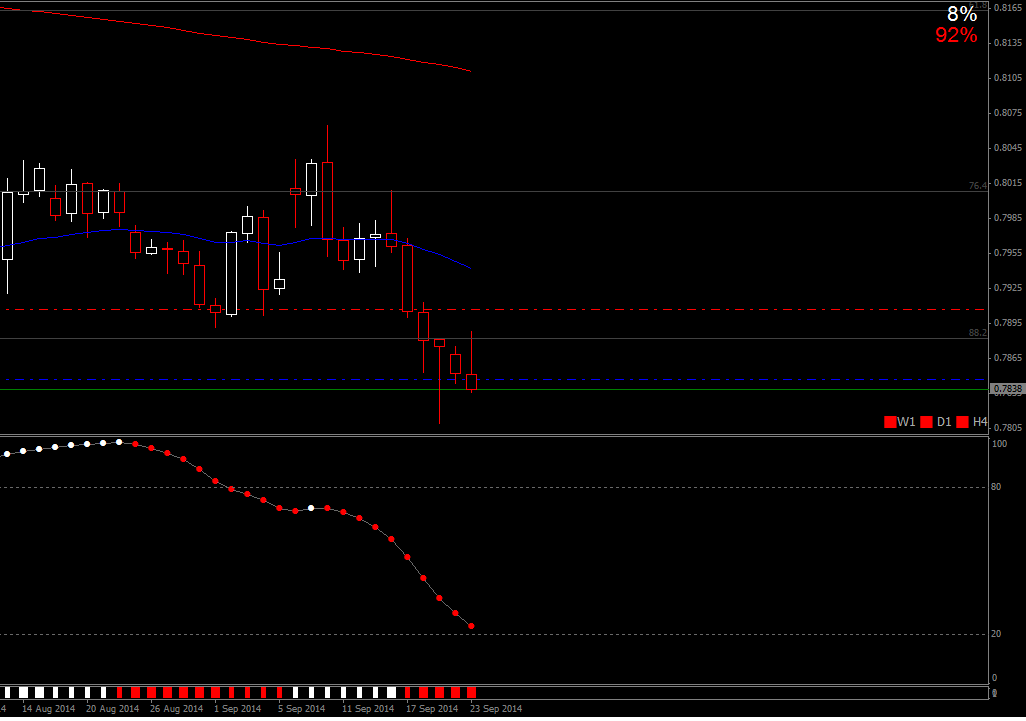Click the last candle on 23 Sep
The image size is (1026, 721).
click(x=472, y=382)
